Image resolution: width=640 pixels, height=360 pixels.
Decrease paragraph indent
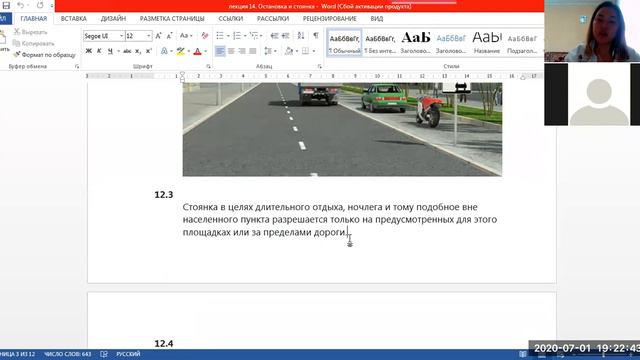tap(275, 36)
